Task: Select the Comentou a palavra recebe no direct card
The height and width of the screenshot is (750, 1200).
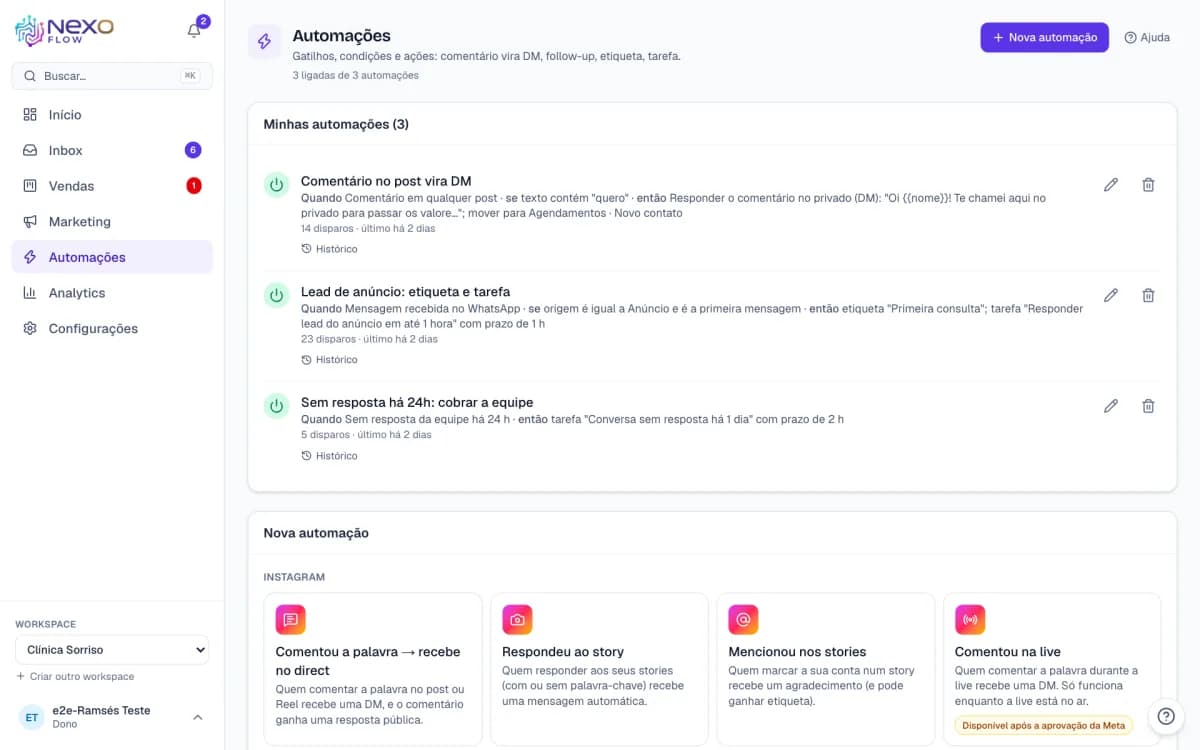Action: [x=373, y=669]
